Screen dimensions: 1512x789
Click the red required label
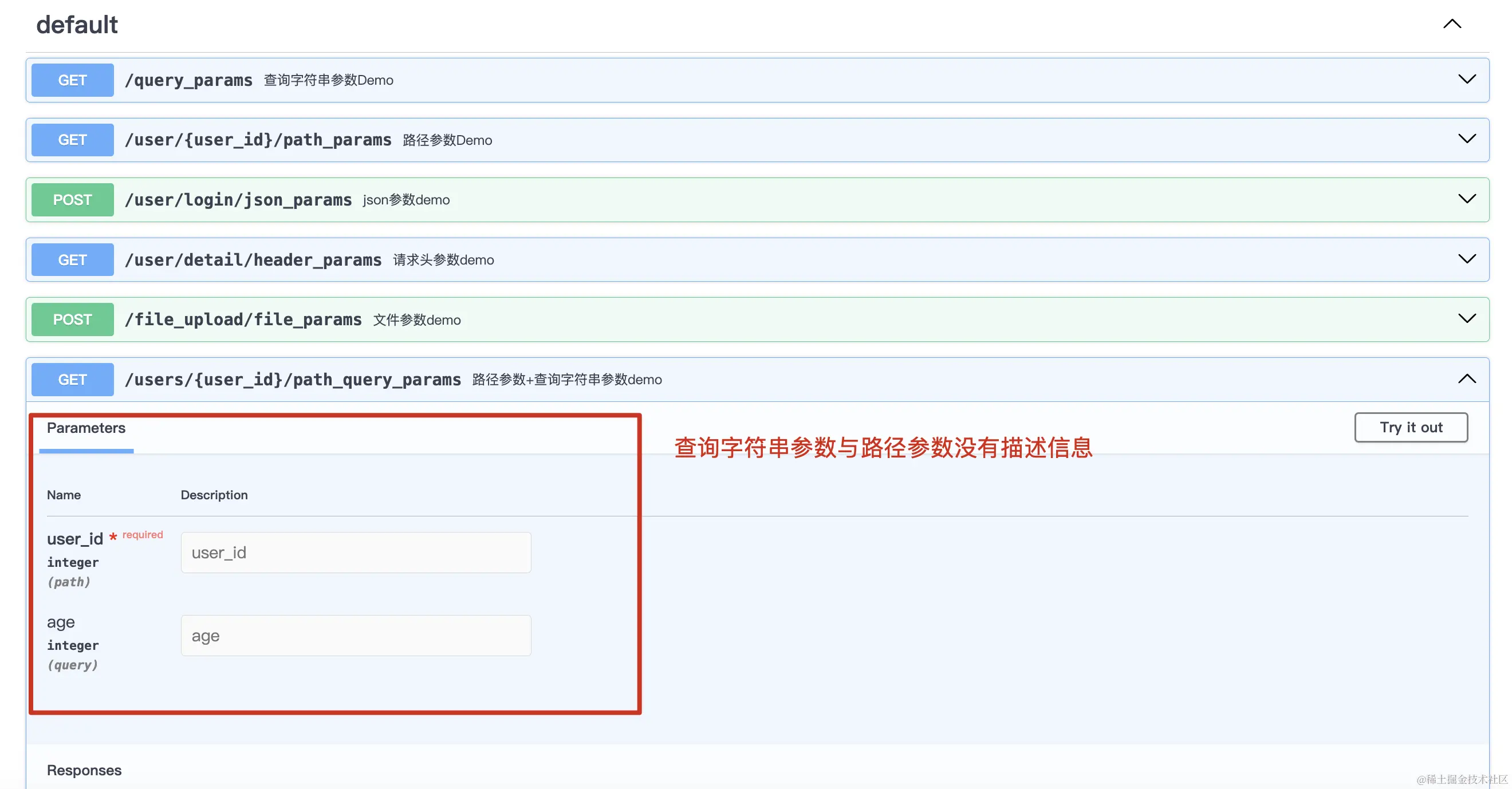[143, 535]
